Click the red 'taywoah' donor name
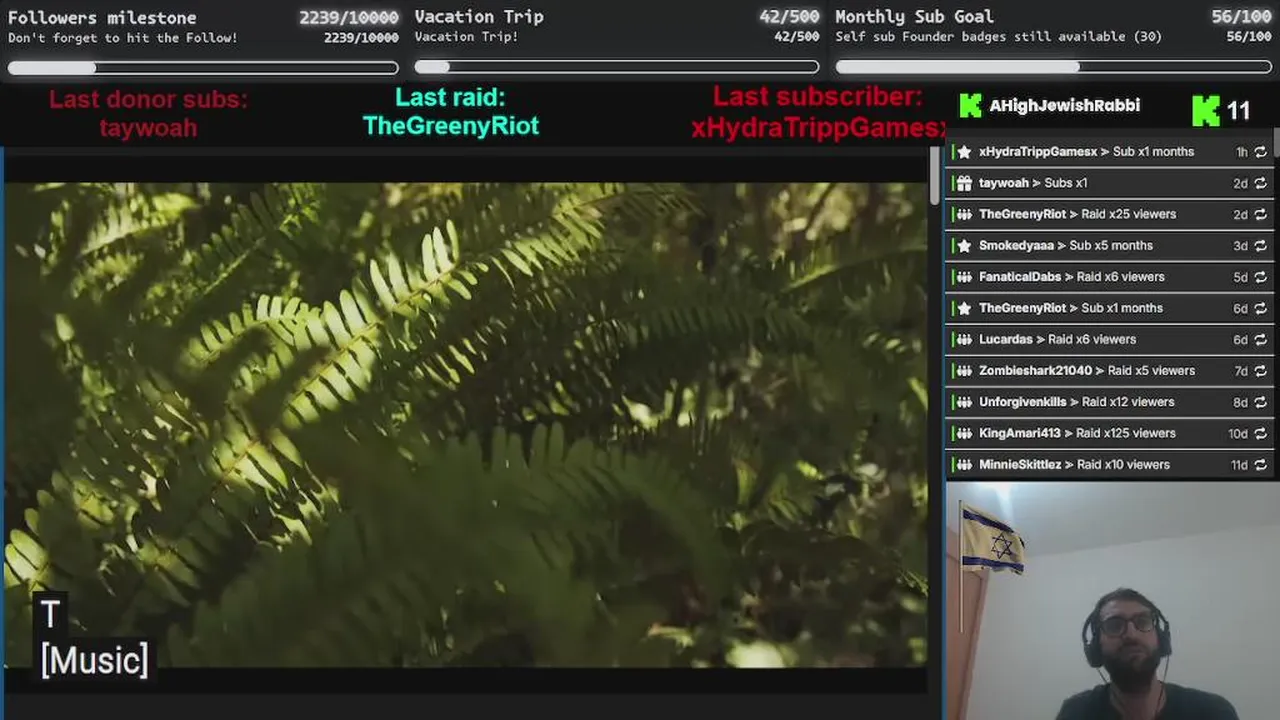Image resolution: width=1280 pixels, height=720 pixels. (148, 128)
